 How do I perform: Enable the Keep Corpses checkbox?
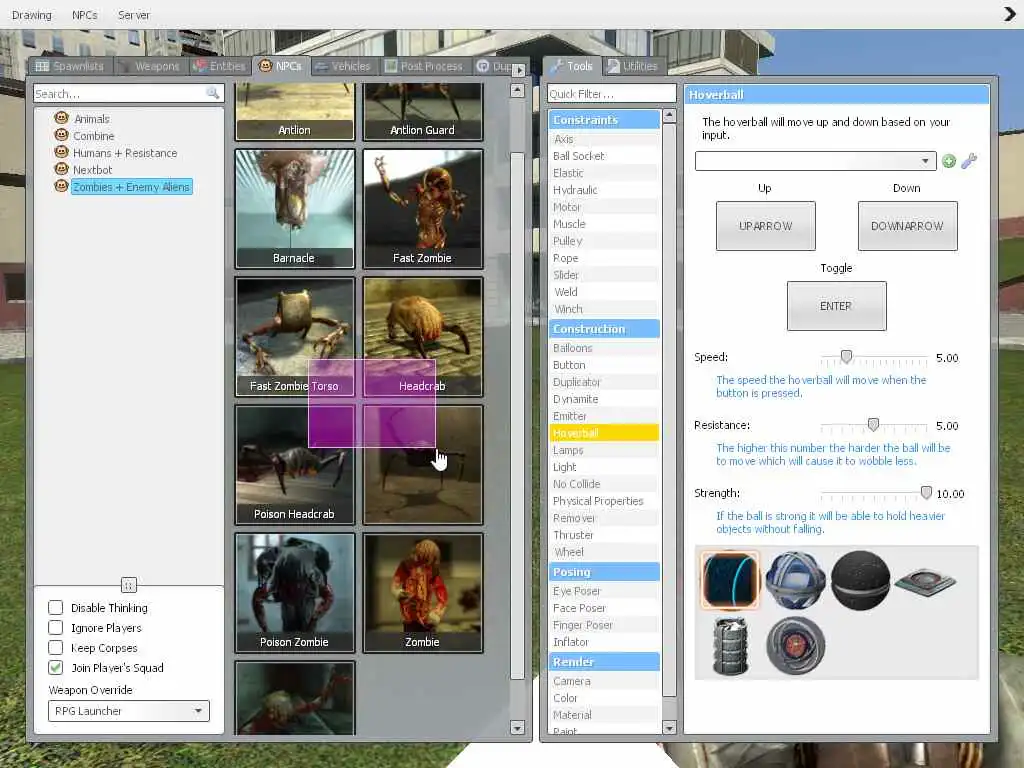click(56, 648)
